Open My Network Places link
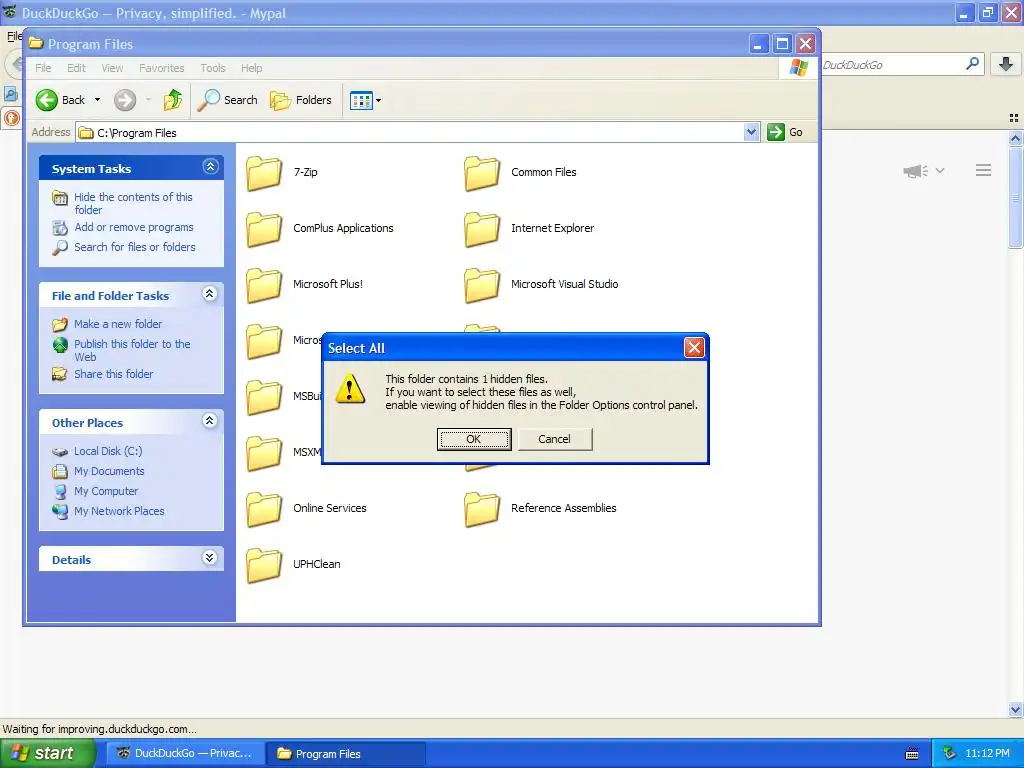This screenshot has width=1024, height=768. pos(119,511)
